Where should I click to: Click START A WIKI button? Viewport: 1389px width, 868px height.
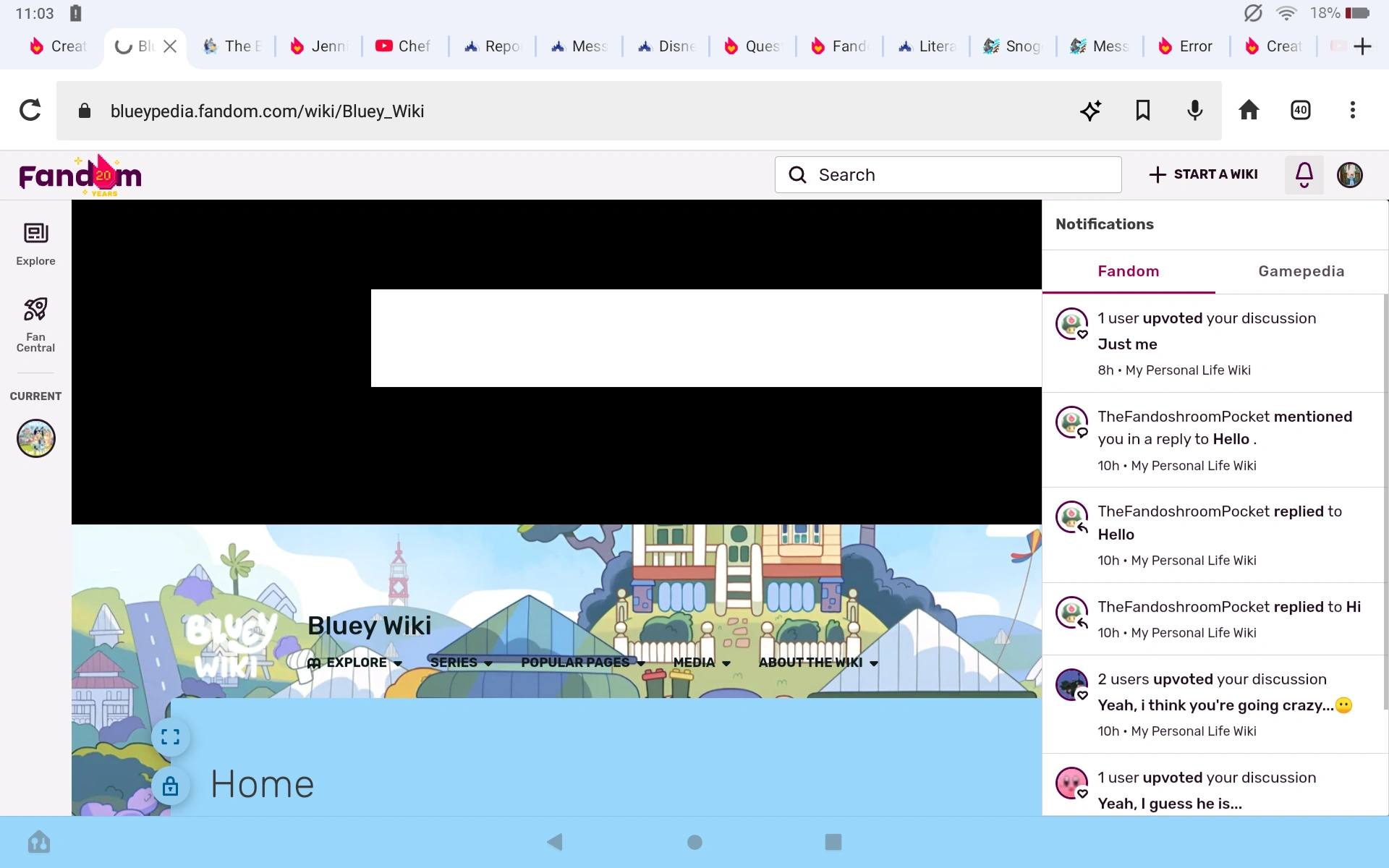(x=1204, y=174)
